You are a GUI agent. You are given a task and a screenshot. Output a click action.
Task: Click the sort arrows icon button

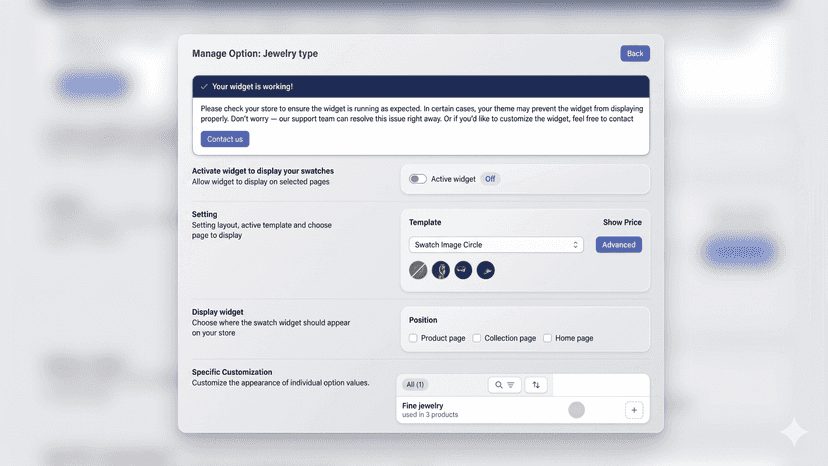tap(536, 385)
